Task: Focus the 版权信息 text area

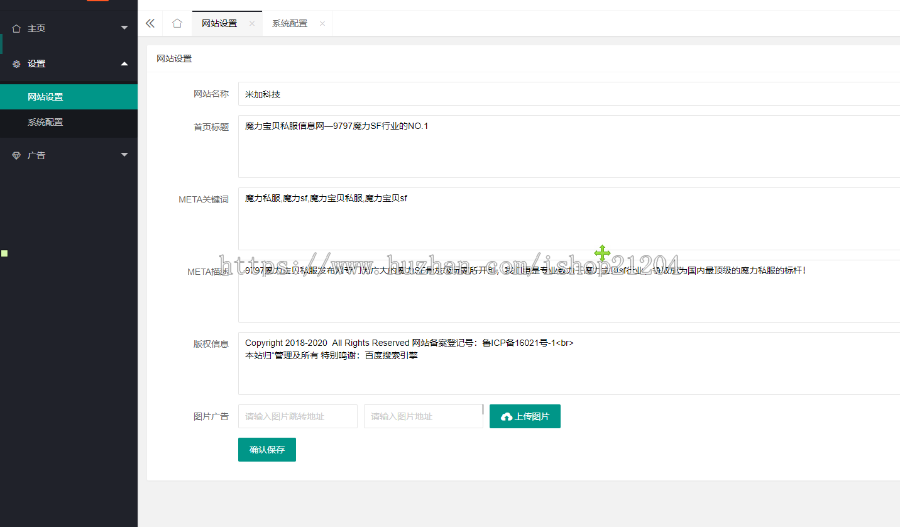Action: (569, 363)
